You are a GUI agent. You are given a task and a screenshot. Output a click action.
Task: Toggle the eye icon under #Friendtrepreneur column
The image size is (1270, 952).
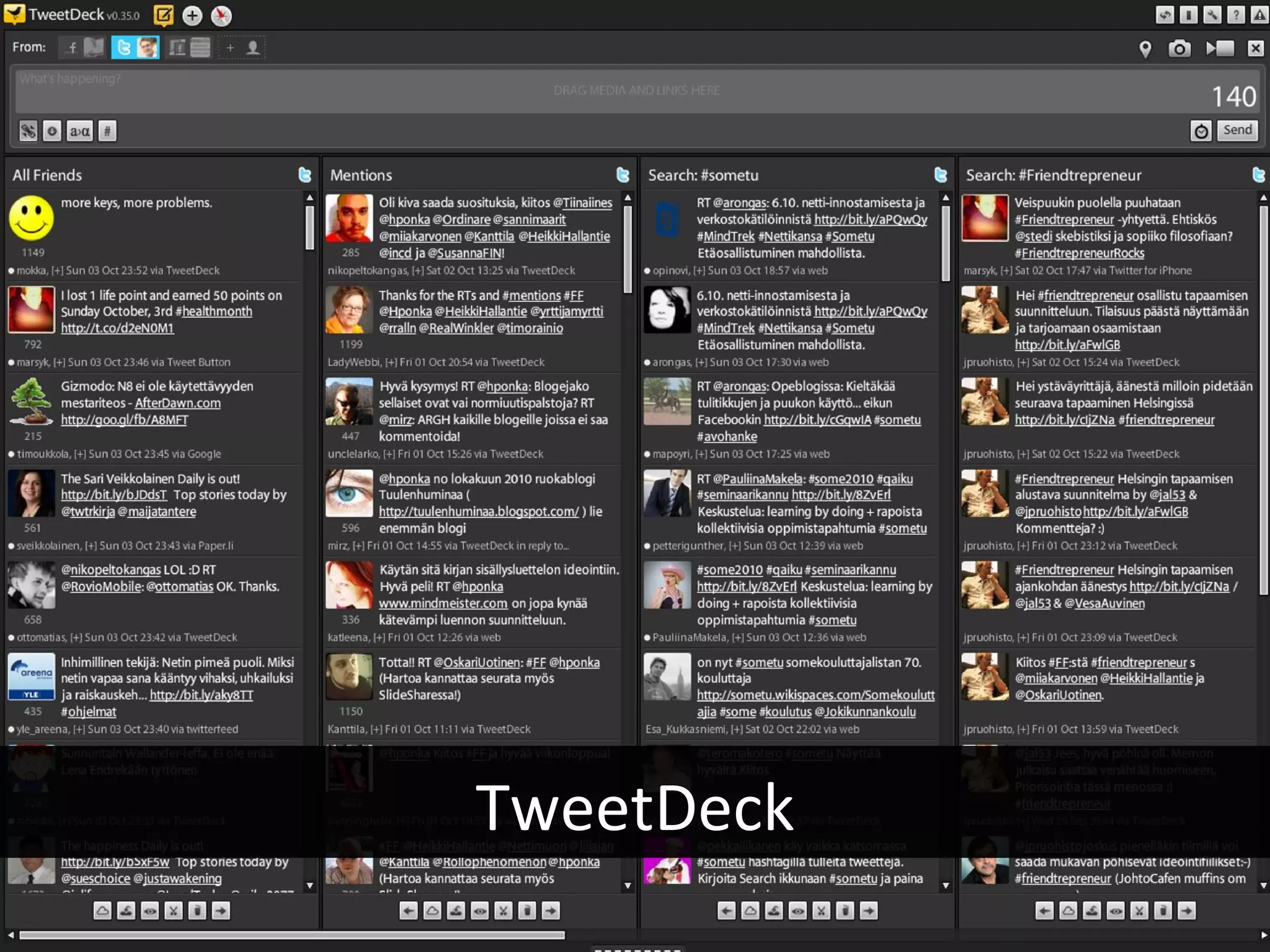pos(1116,910)
